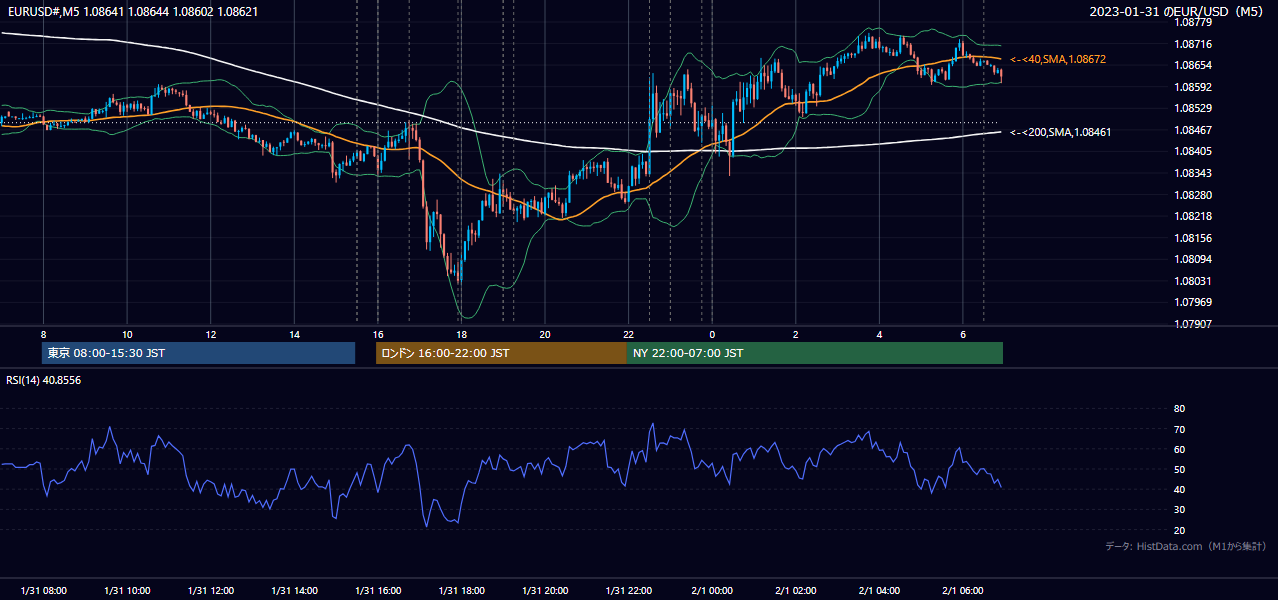This screenshot has height=600, width=1278.
Task: Click the 1/31 16:00 bottom date label
Action: [378, 591]
